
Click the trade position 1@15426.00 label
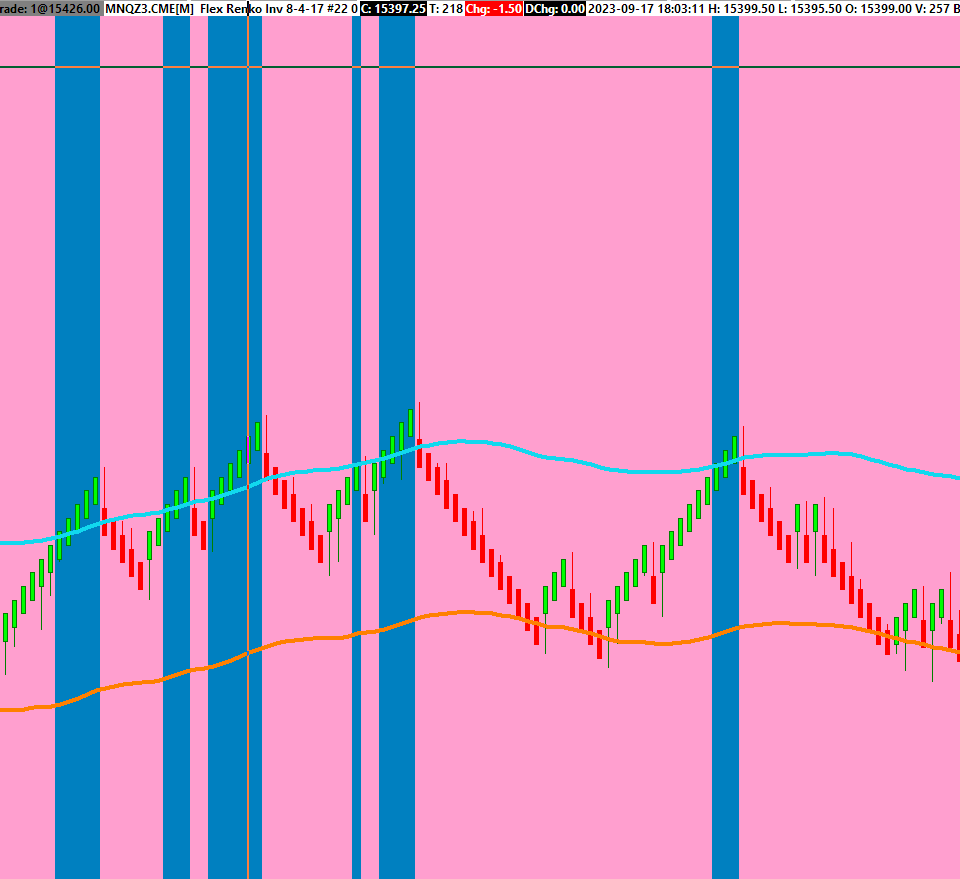pos(50,9)
